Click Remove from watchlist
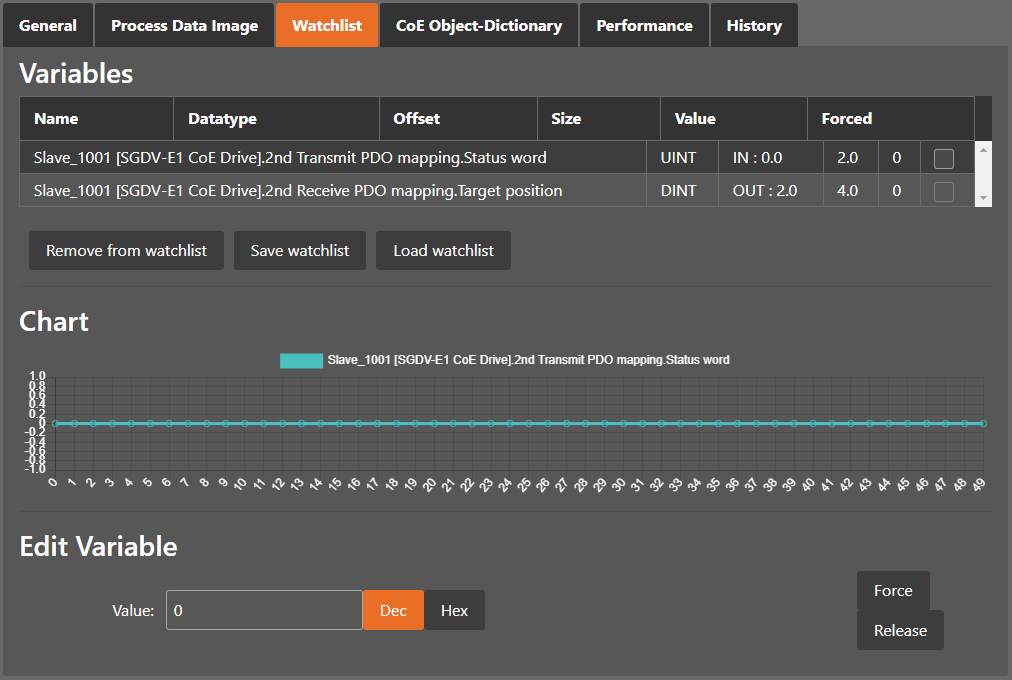This screenshot has height=680, width=1012. click(x=126, y=250)
